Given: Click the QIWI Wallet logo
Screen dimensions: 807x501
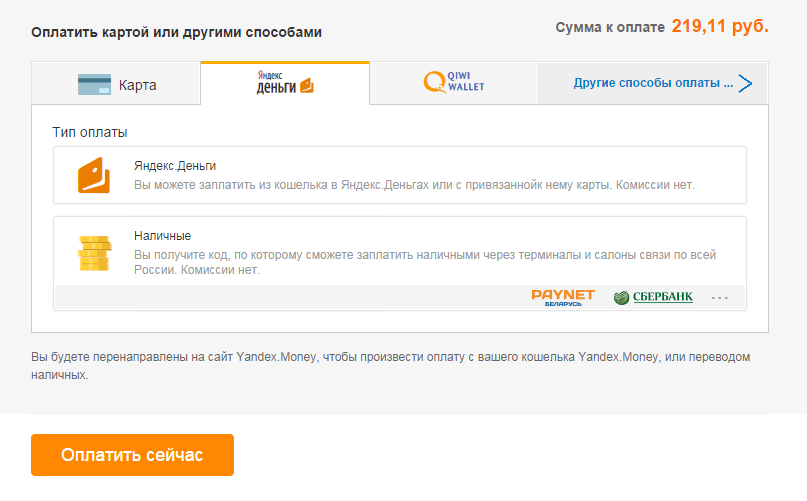Looking at the screenshot, I should (x=454, y=82).
